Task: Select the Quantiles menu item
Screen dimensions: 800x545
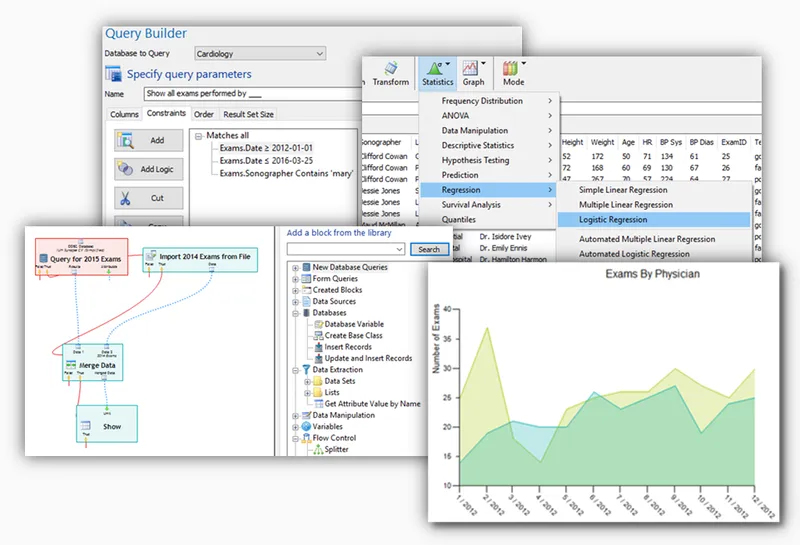Action: tap(489, 219)
